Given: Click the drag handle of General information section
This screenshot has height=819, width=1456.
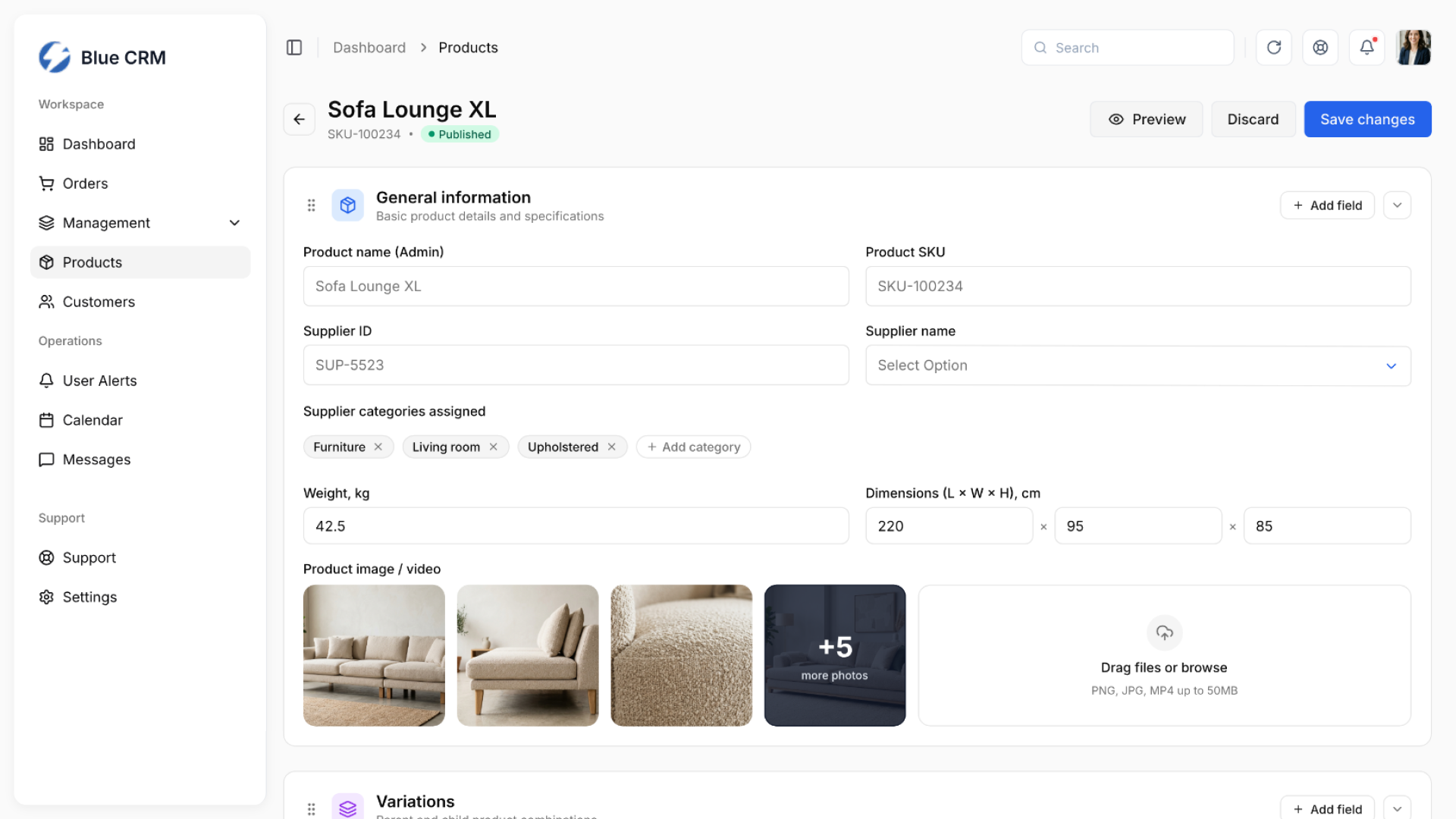Looking at the screenshot, I should click(311, 205).
